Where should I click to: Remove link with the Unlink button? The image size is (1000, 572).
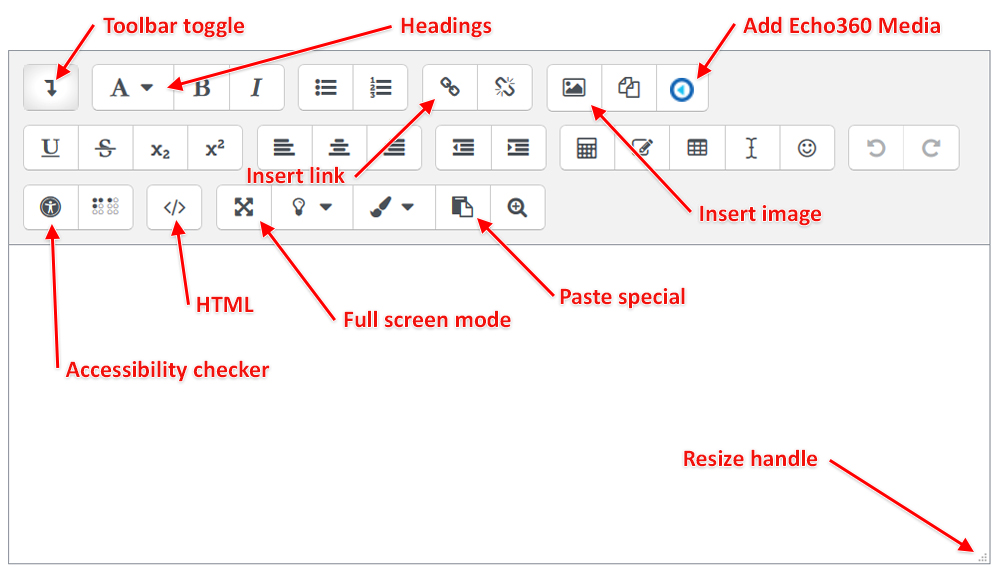click(x=505, y=87)
